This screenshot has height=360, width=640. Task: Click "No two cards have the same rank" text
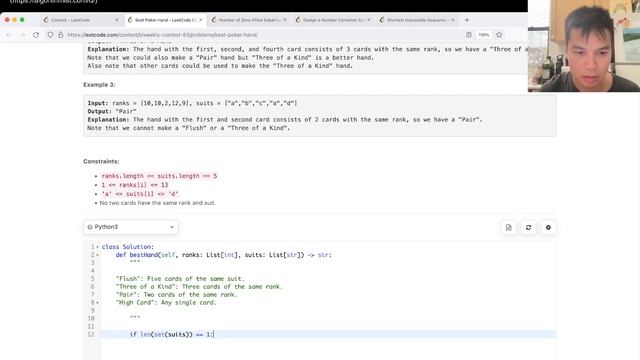pos(158,203)
